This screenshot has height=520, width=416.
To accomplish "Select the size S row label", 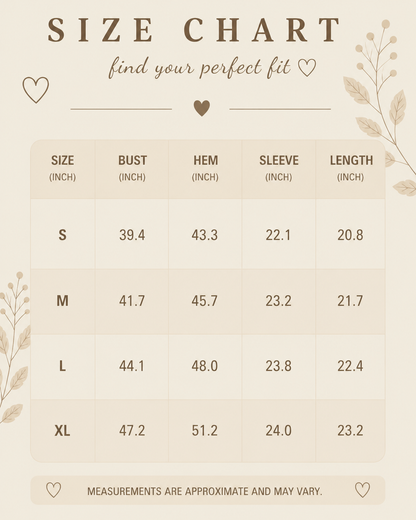I will [62, 235].
